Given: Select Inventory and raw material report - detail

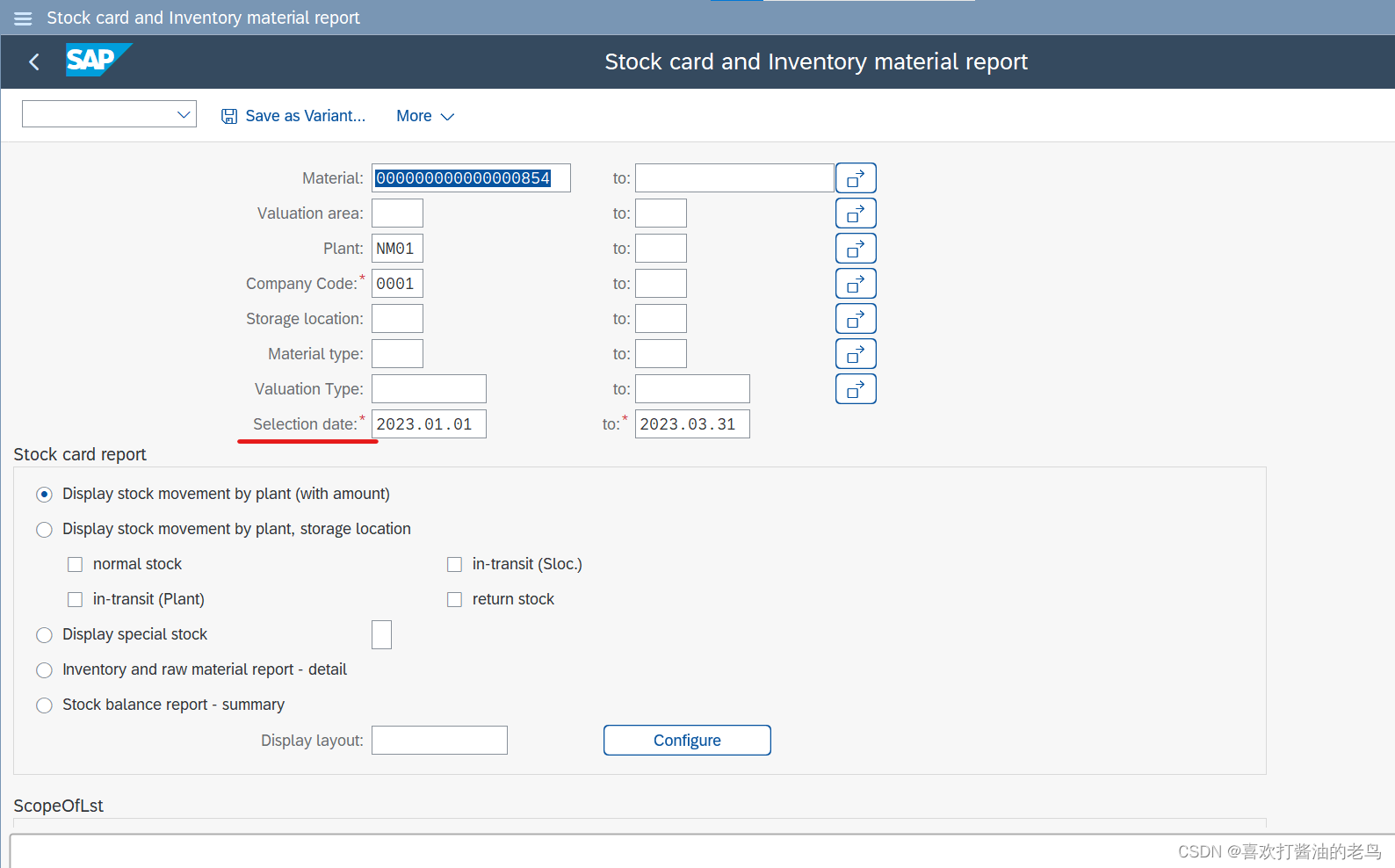Looking at the screenshot, I should pos(44,670).
